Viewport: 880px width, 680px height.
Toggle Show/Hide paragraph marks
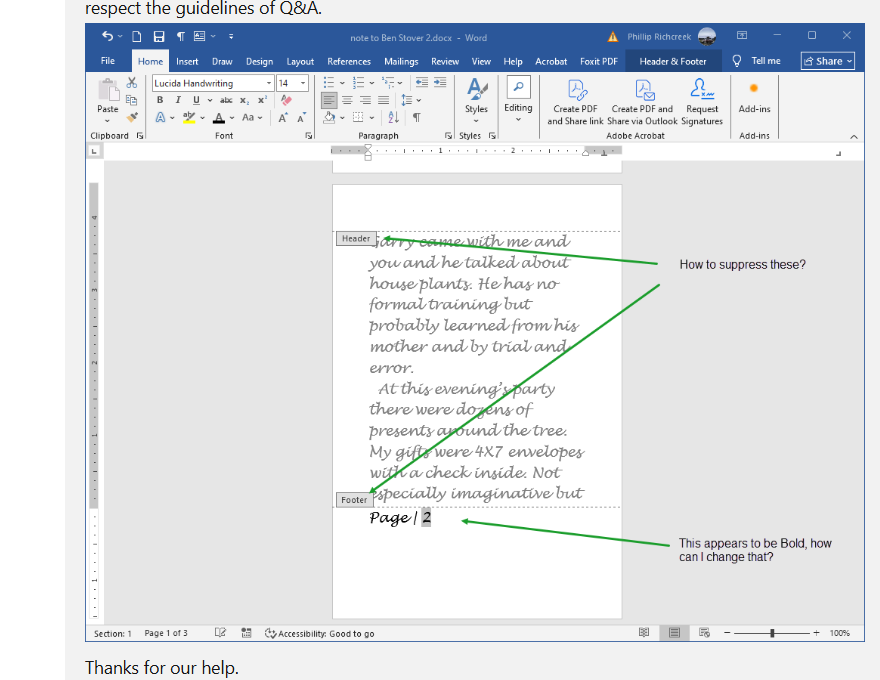coord(417,117)
